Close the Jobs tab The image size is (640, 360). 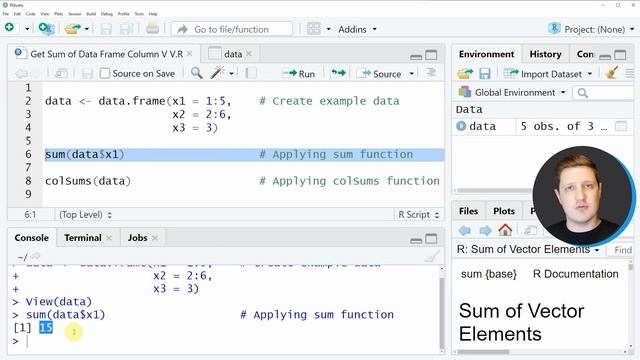coord(155,238)
